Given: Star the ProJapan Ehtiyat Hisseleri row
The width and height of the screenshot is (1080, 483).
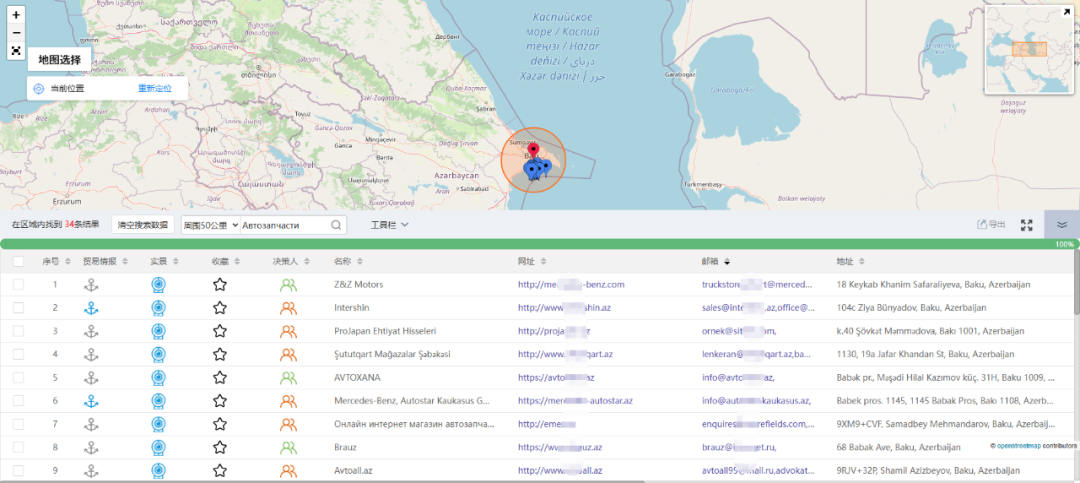Looking at the screenshot, I should pos(220,331).
